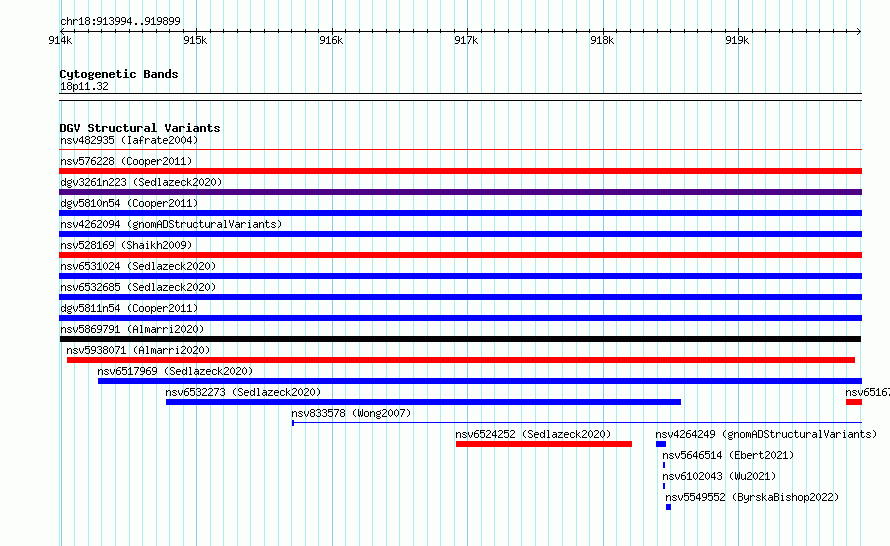Screen dimensions: 890x546
Task: Click the nsv482935 (Iafrate2004) label
Action: point(129,140)
